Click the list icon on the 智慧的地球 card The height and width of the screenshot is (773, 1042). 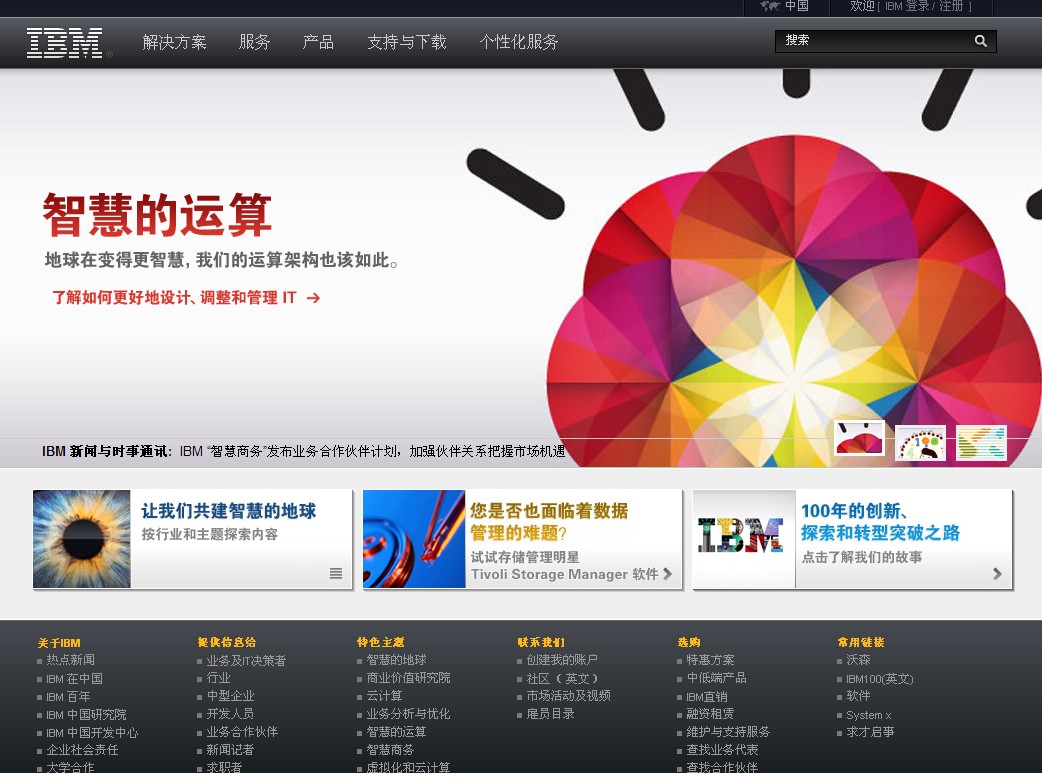[x=337, y=574]
